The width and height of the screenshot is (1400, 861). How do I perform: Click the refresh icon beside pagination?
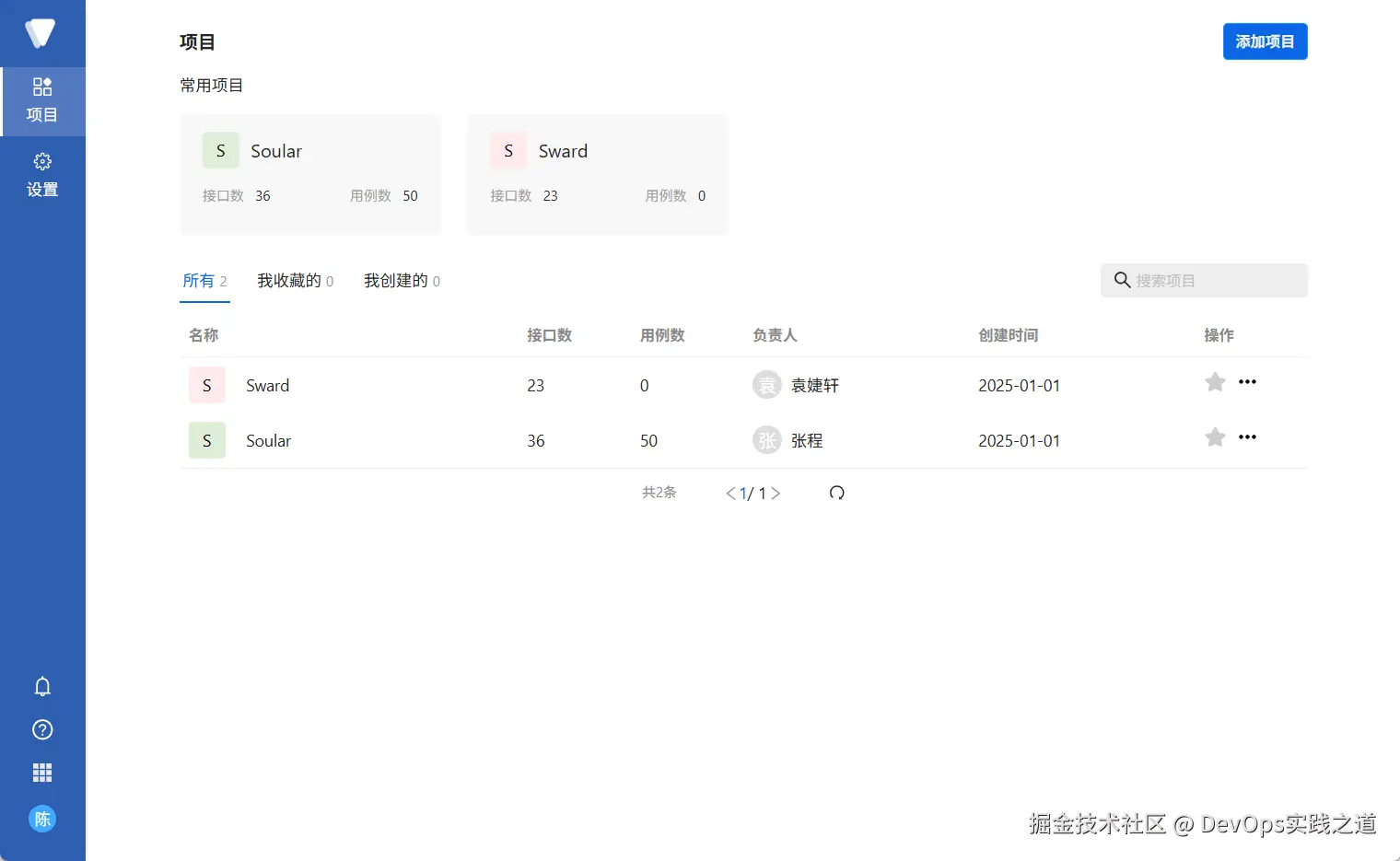[836, 493]
